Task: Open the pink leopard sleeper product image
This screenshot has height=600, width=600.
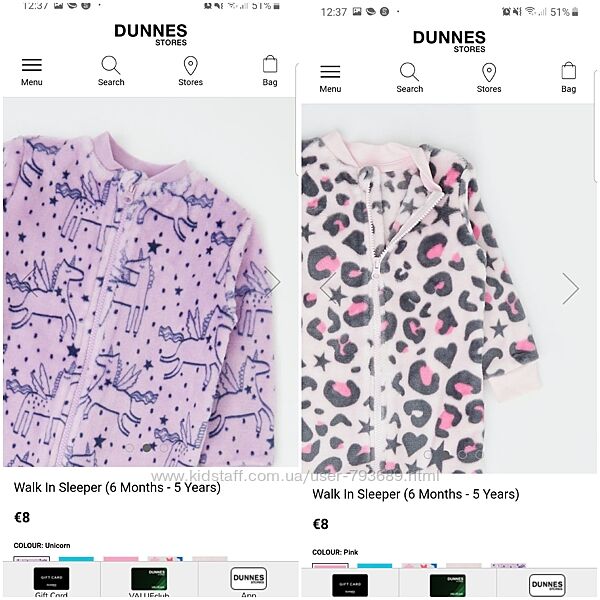Action: coord(449,289)
